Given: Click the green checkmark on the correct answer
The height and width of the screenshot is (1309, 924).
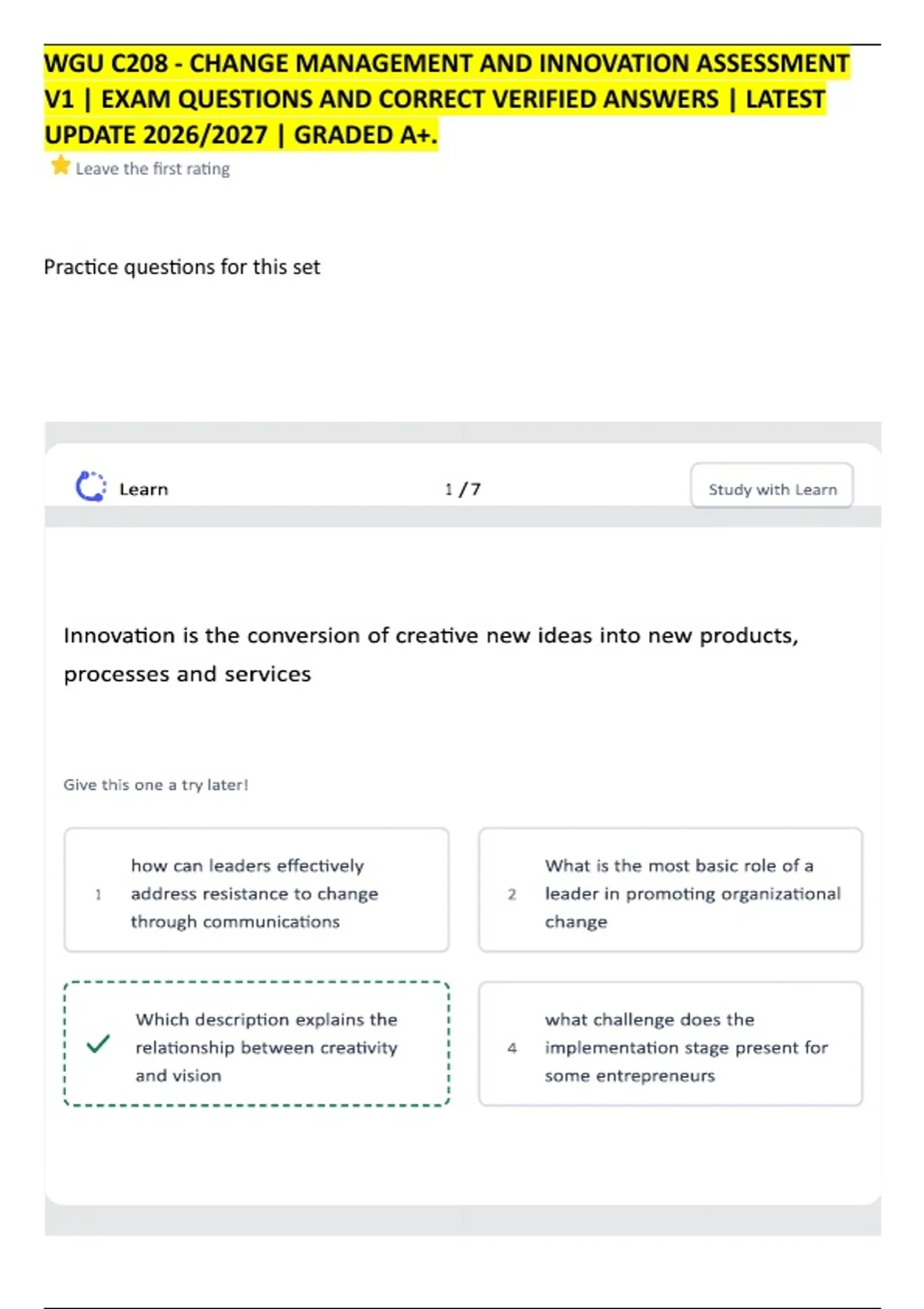Looking at the screenshot, I should point(99,1044).
